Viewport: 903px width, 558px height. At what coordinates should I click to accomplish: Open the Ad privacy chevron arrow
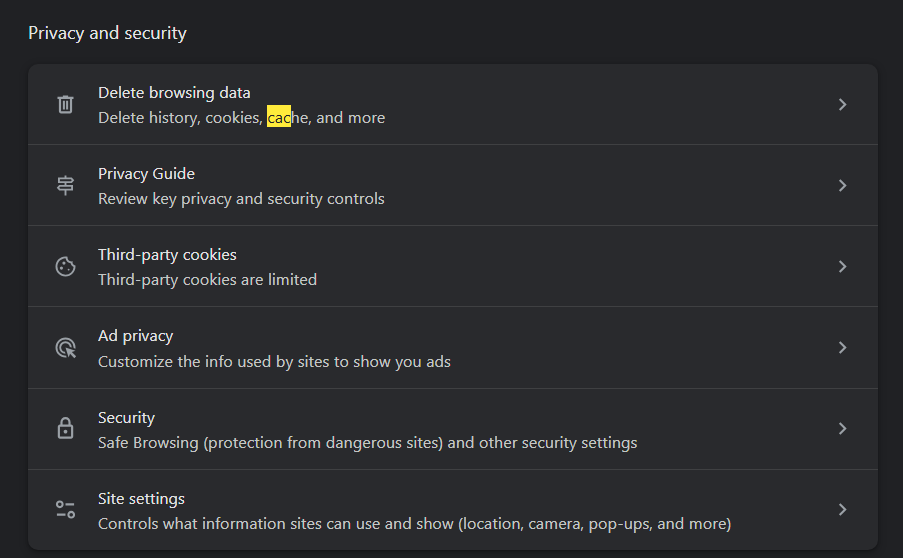coord(842,348)
